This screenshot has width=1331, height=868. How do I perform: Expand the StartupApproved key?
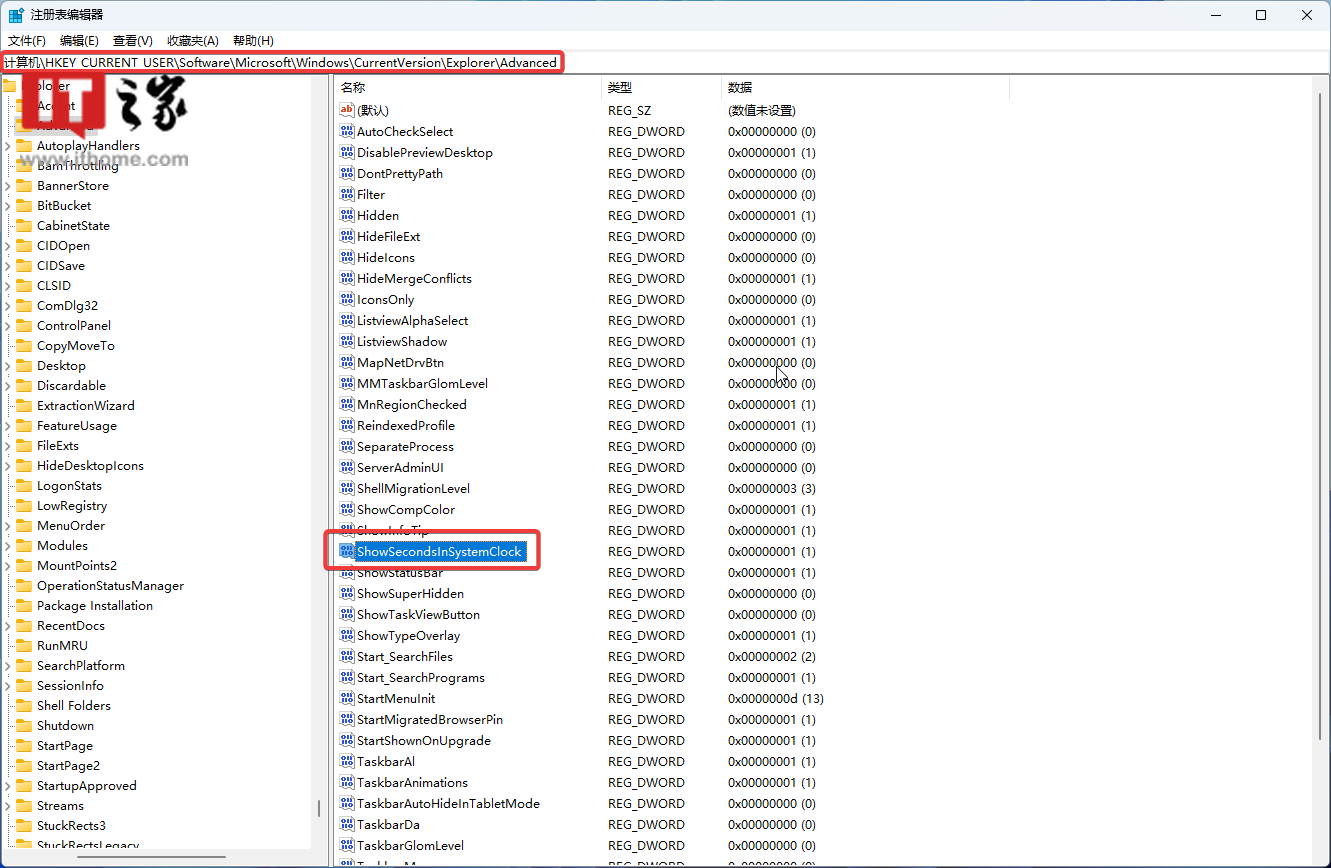coord(8,785)
